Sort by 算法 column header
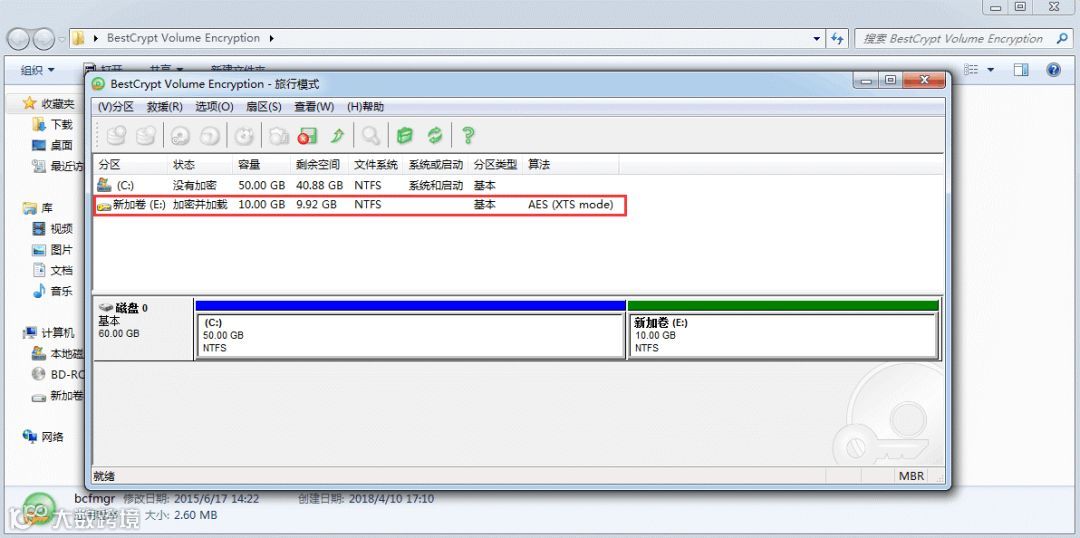Image resolution: width=1080 pixels, height=538 pixels. [x=571, y=165]
